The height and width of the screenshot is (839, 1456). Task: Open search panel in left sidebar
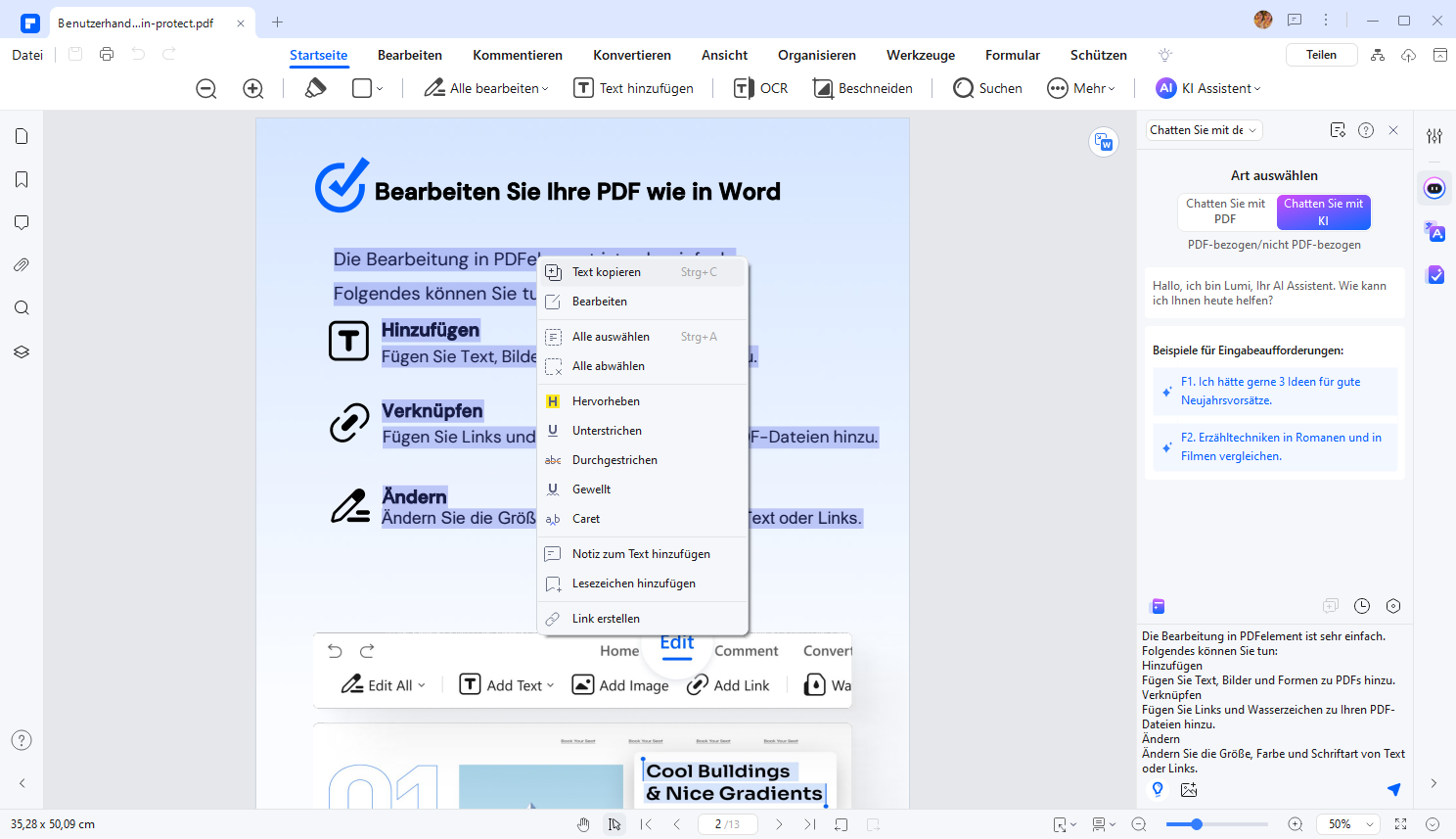coord(22,308)
